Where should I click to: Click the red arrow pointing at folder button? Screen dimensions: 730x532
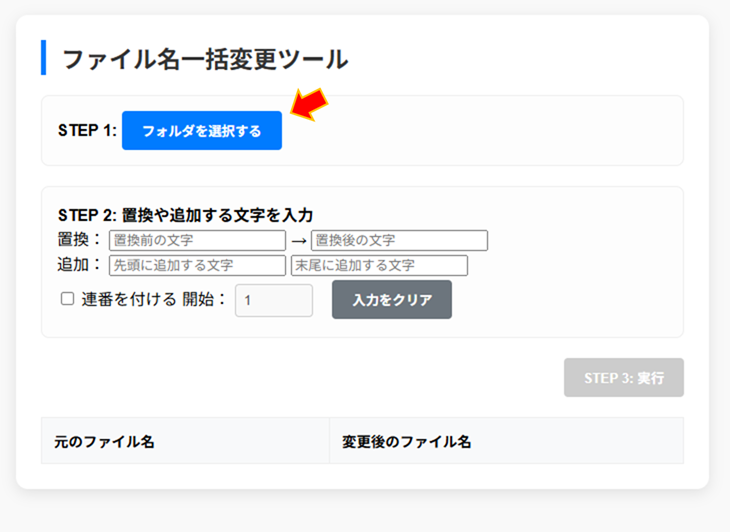(x=308, y=104)
